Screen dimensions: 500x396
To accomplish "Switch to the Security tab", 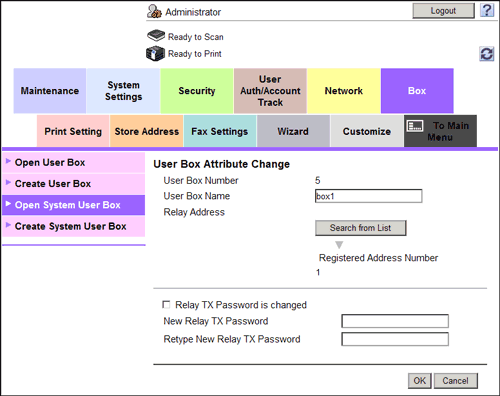I will 197,91.
